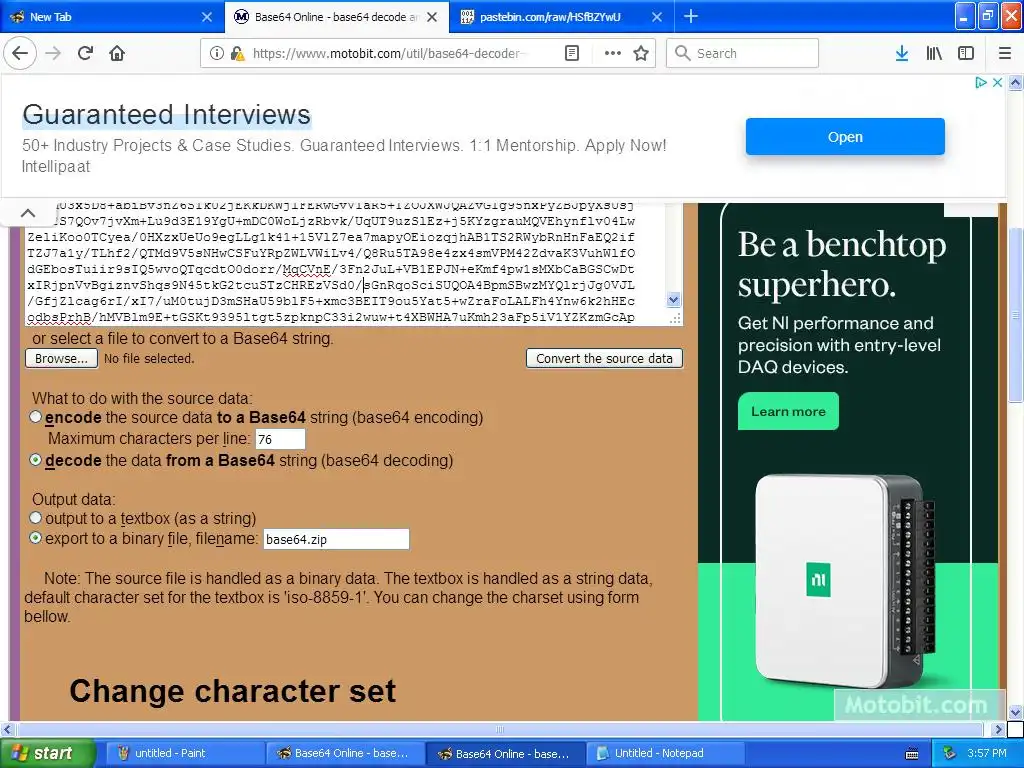The width and height of the screenshot is (1024, 768).
Task: Switch to Untitled - Notepad taskbar window
Action: (666, 753)
